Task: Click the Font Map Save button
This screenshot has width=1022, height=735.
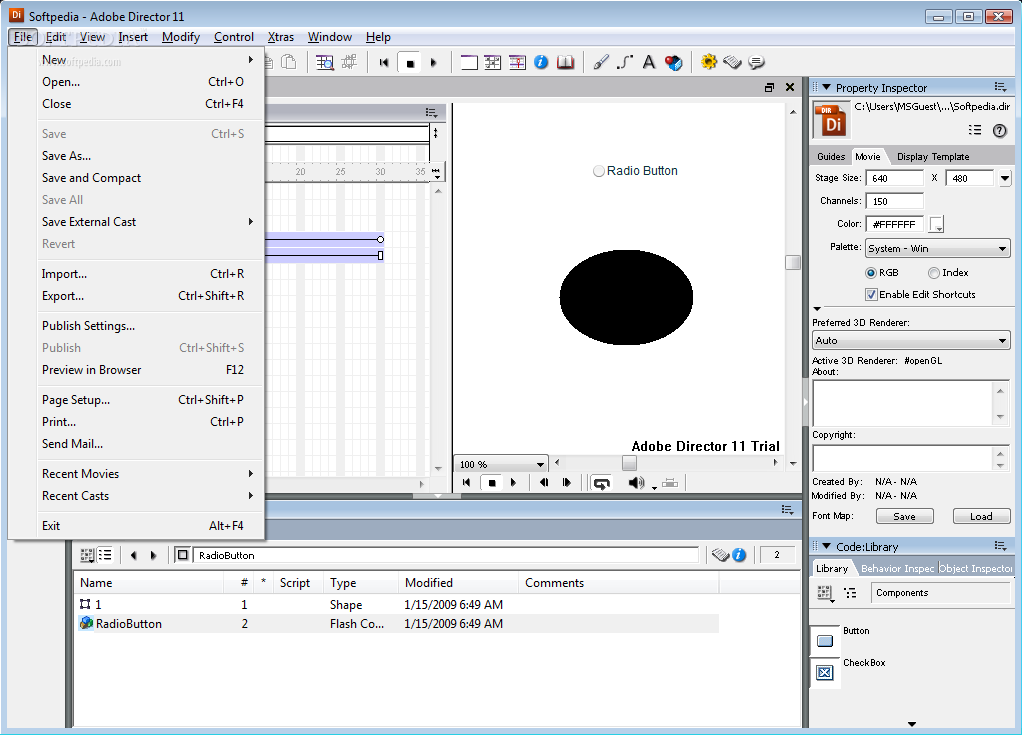Action: (904, 516)
